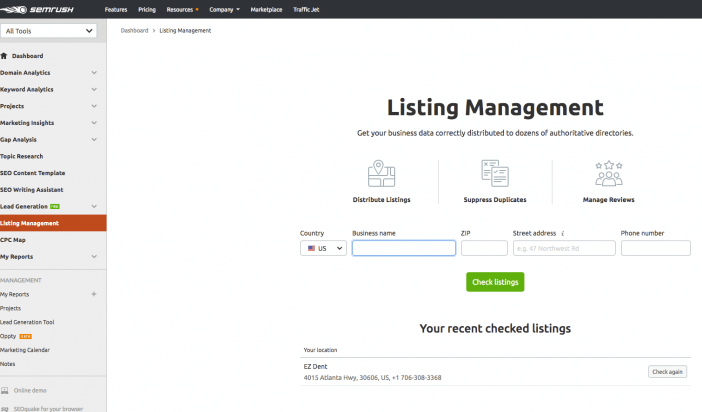The image size is (702, 412).
Task: Click the Suppress Duplicates label
Action: tap(495, 200)
